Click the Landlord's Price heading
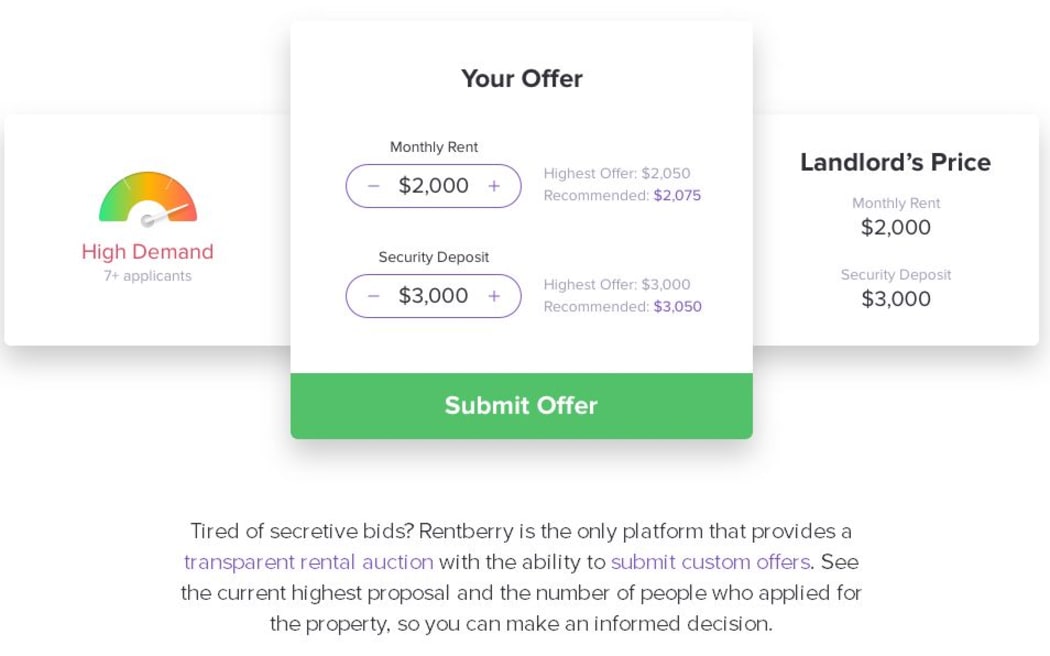 895,162
